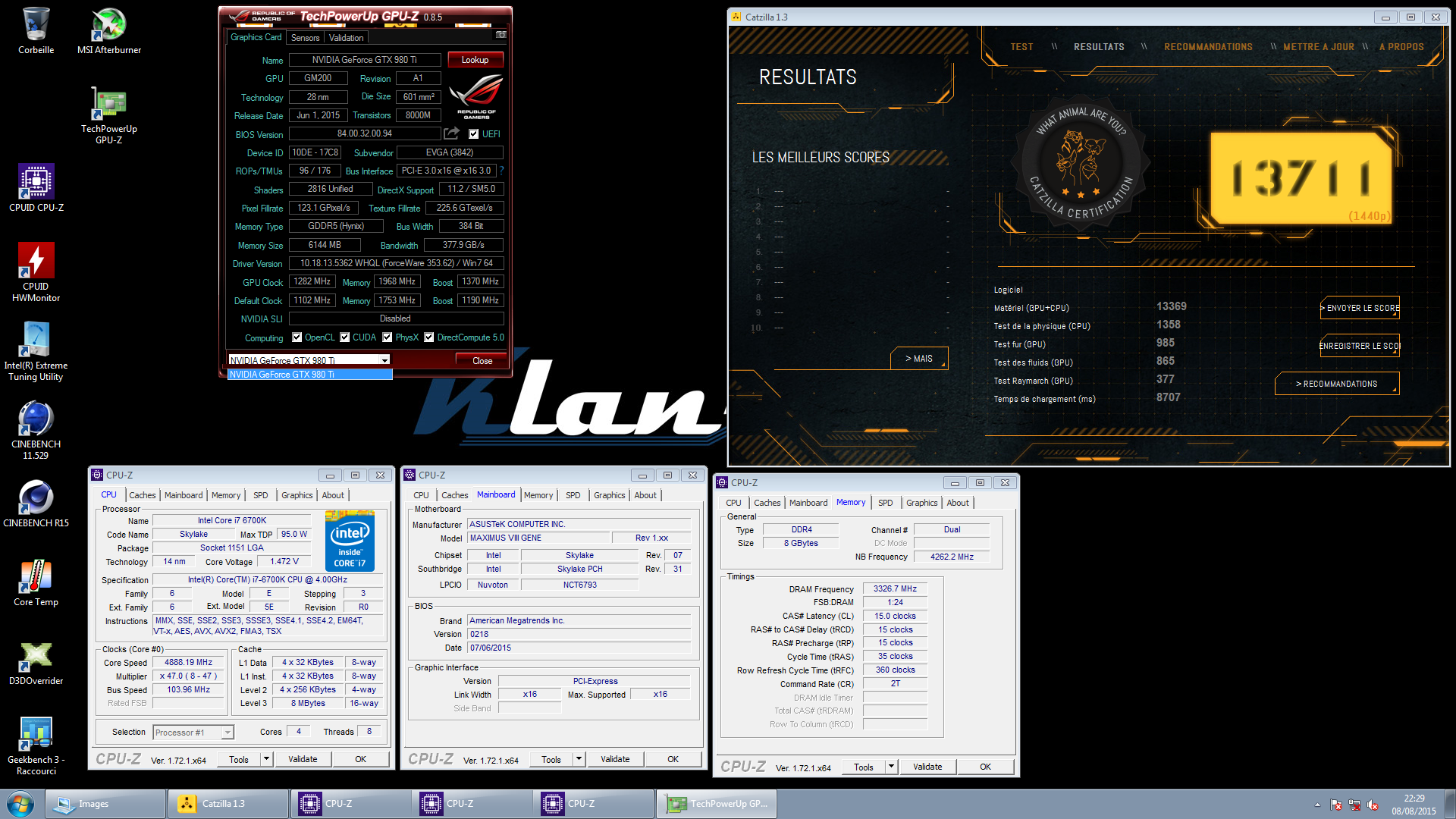Open the TEST tab in Catzilla

1021,47
